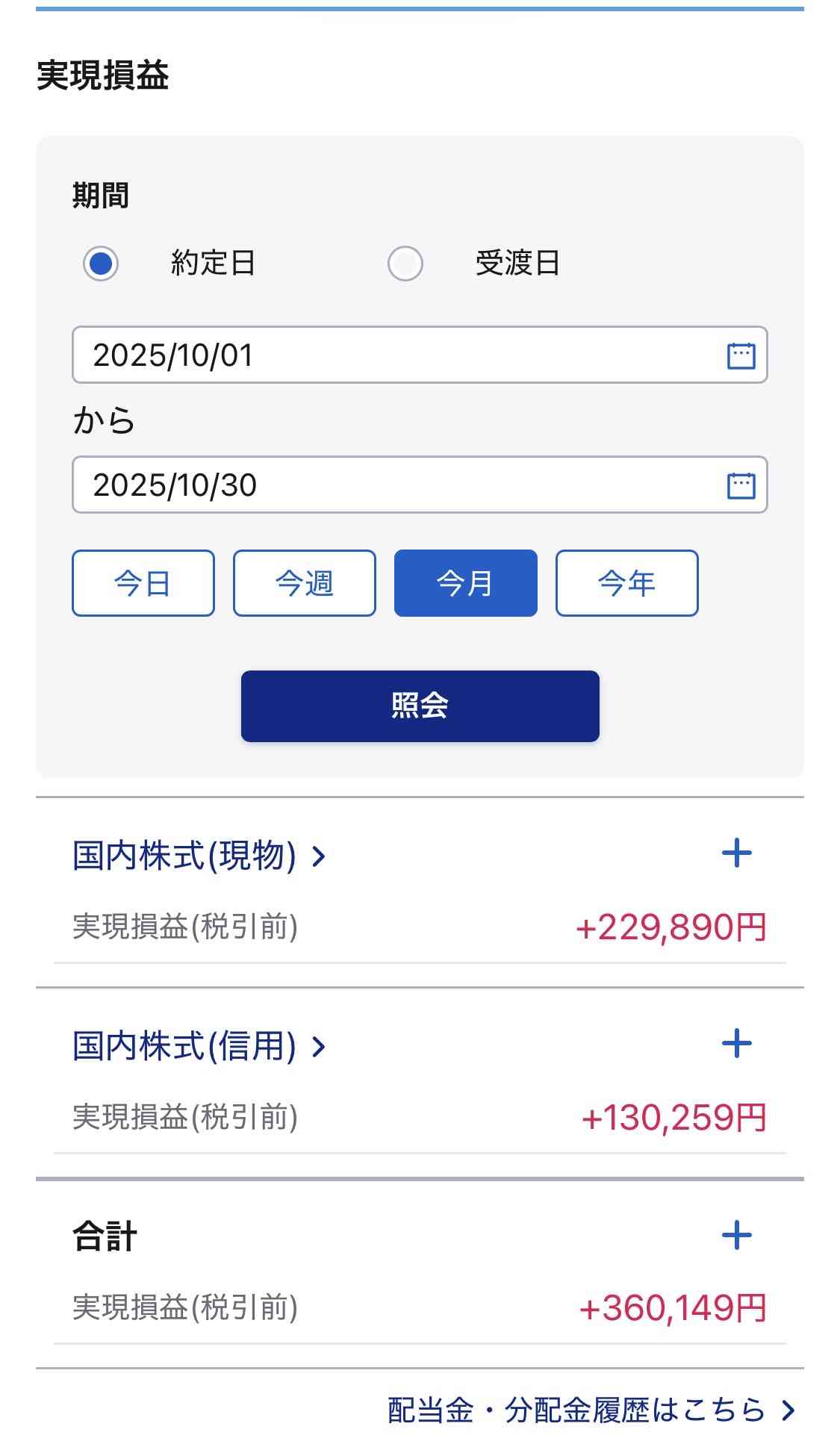Click chevron after dividend history link
This screenshot has height=1450, width=840.
click(x=788, y=1410)
